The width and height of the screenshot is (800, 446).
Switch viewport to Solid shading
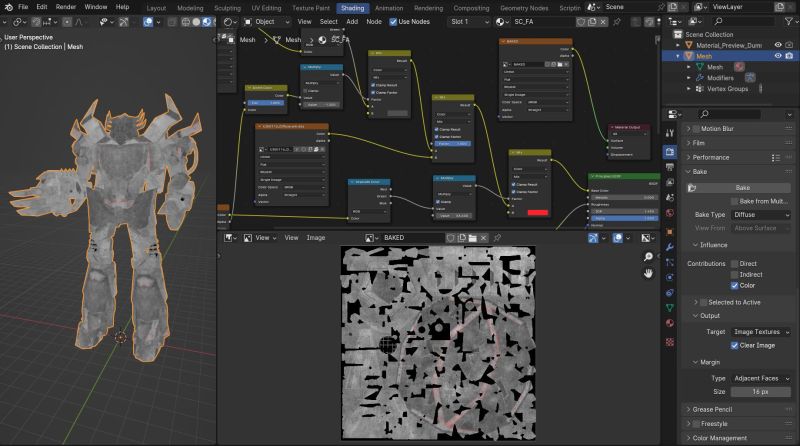(196, 22)
